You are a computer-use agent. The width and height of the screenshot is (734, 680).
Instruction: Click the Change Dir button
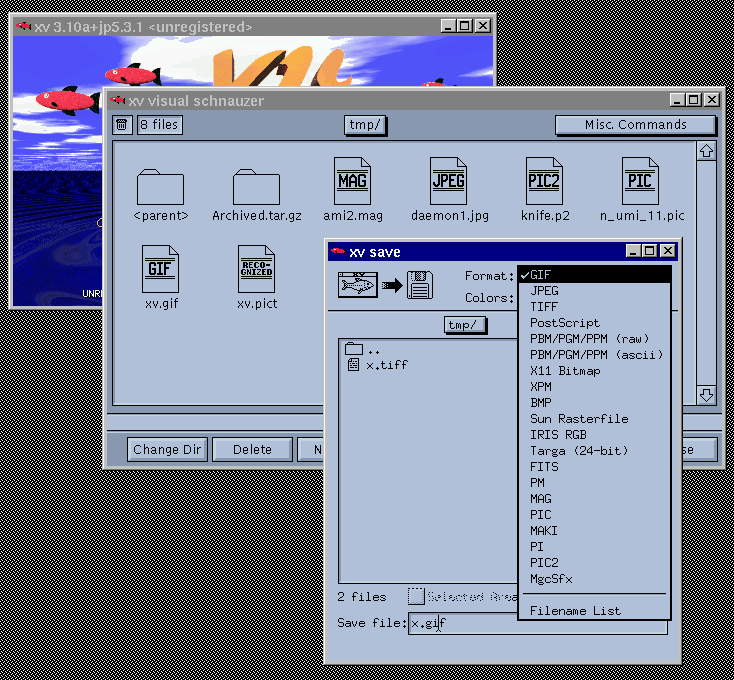click(167, 449)
